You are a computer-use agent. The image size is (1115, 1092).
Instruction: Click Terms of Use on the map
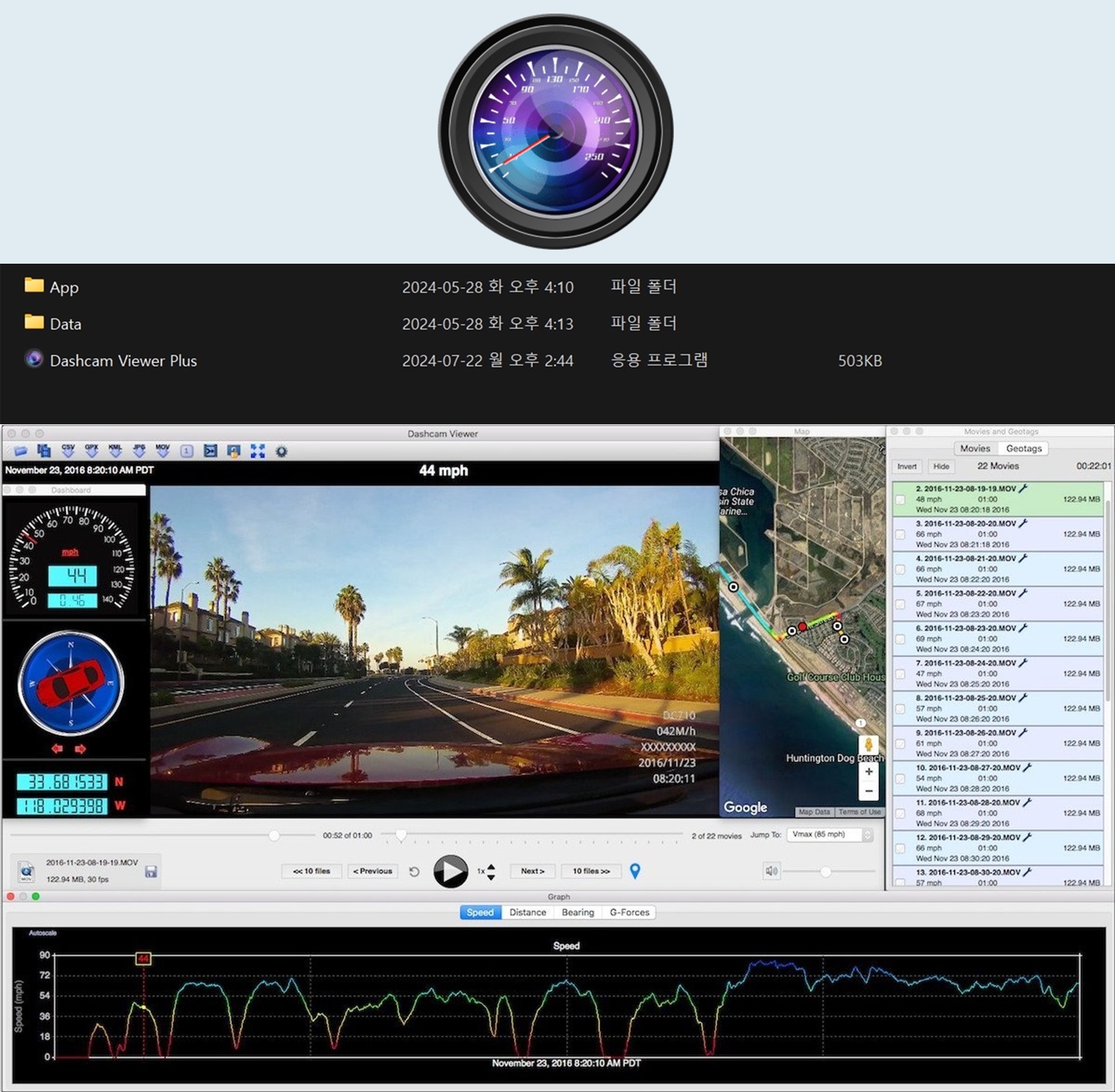coord(860,812)
